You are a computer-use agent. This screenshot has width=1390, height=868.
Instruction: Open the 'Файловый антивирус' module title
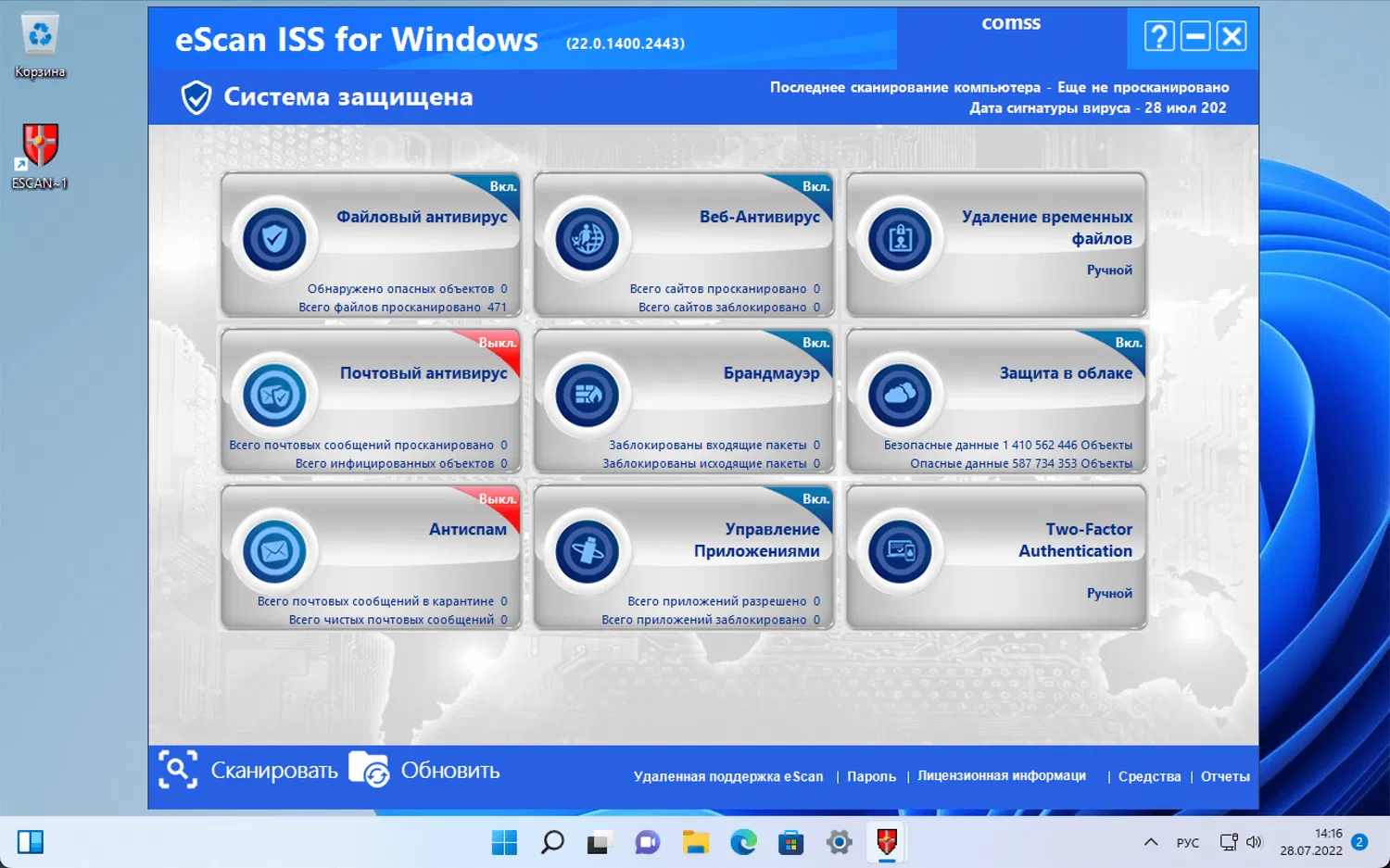pyautogui.click(x=422, y=217)
